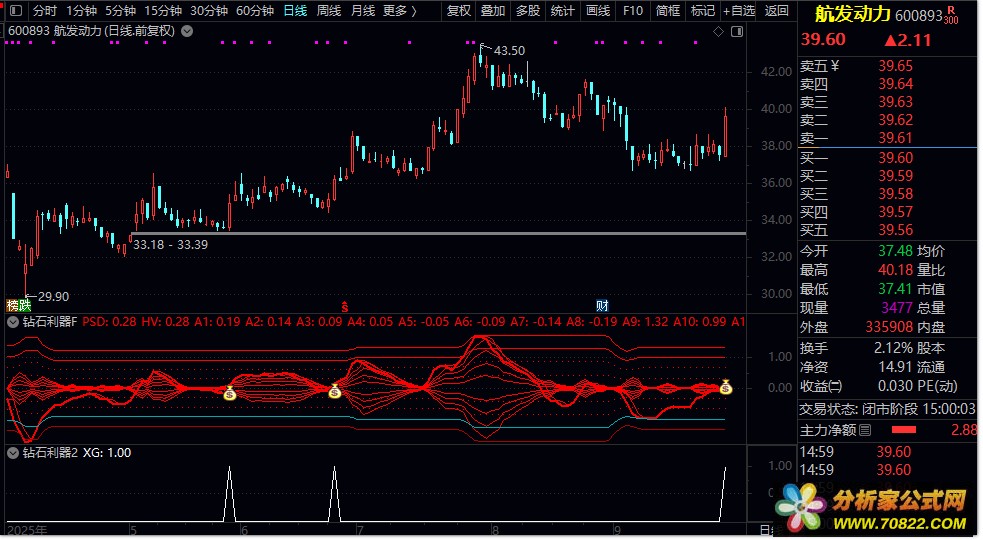983x540 pixels.
Task: Toggle the 复权 price adjustment button
Action: (458, 11)
